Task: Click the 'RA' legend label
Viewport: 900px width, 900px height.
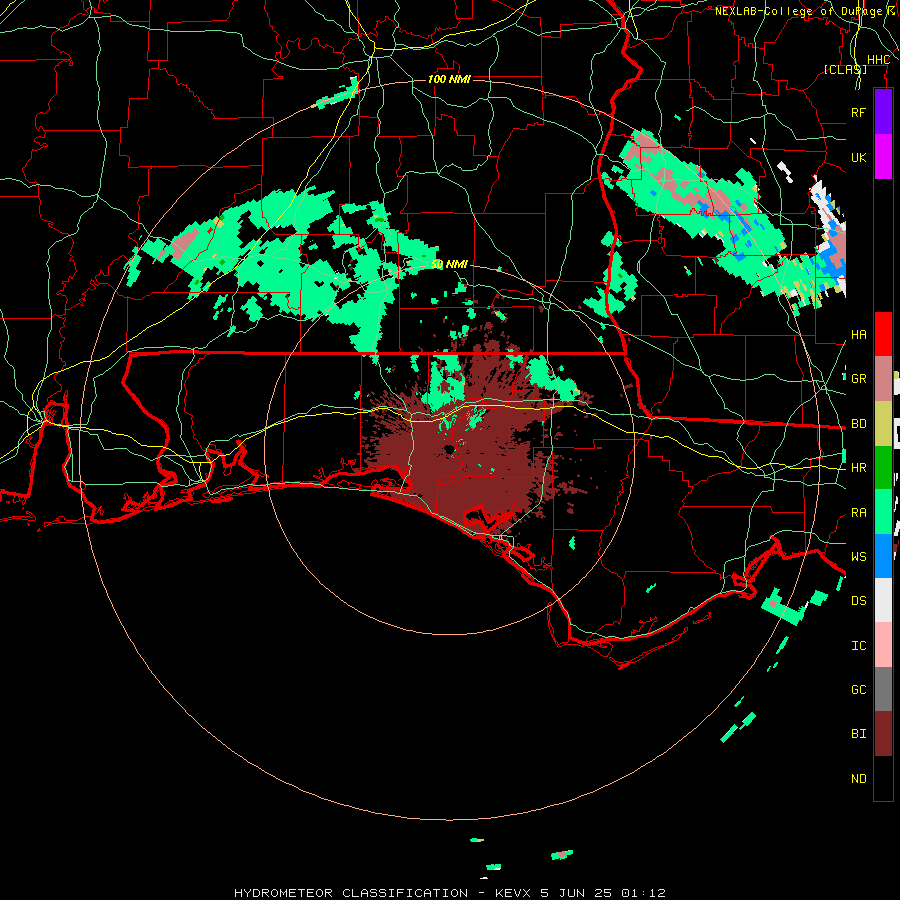Action: 858,513
